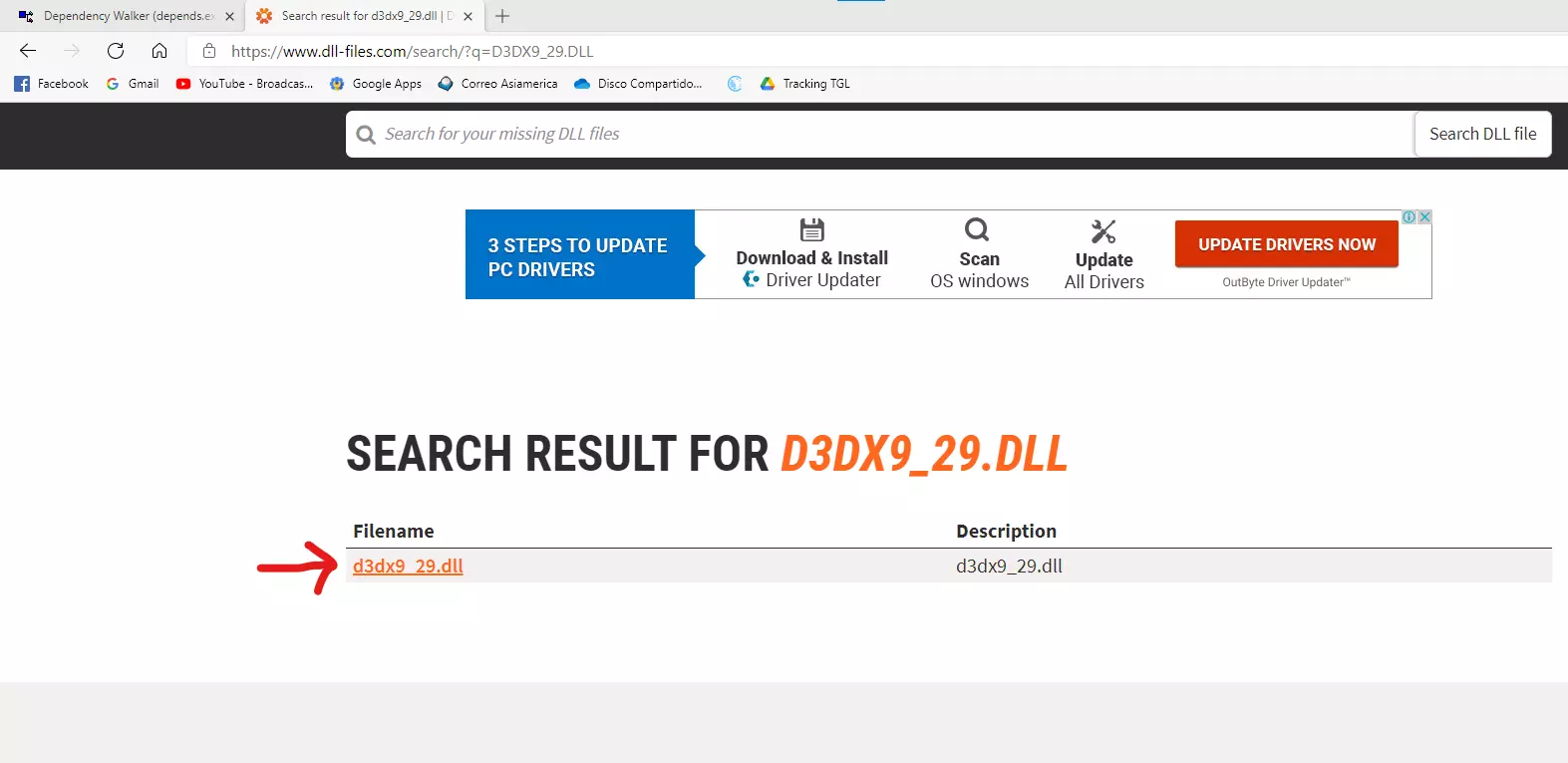Click the Driver Updater text in ad
This screenshot has width=1568, height=763.
pyautogui.click(x=823, y=280)
